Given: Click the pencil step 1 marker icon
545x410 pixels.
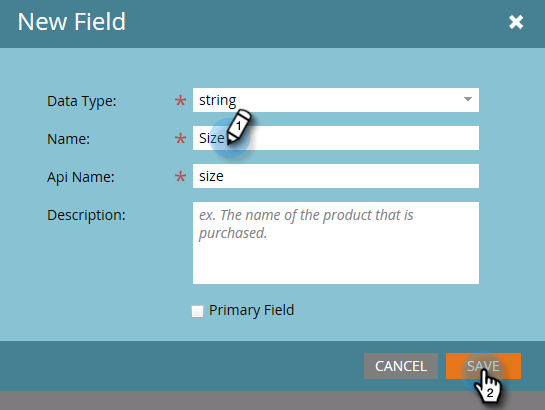Looking at the screenshot, I should (x=239, y=127).
